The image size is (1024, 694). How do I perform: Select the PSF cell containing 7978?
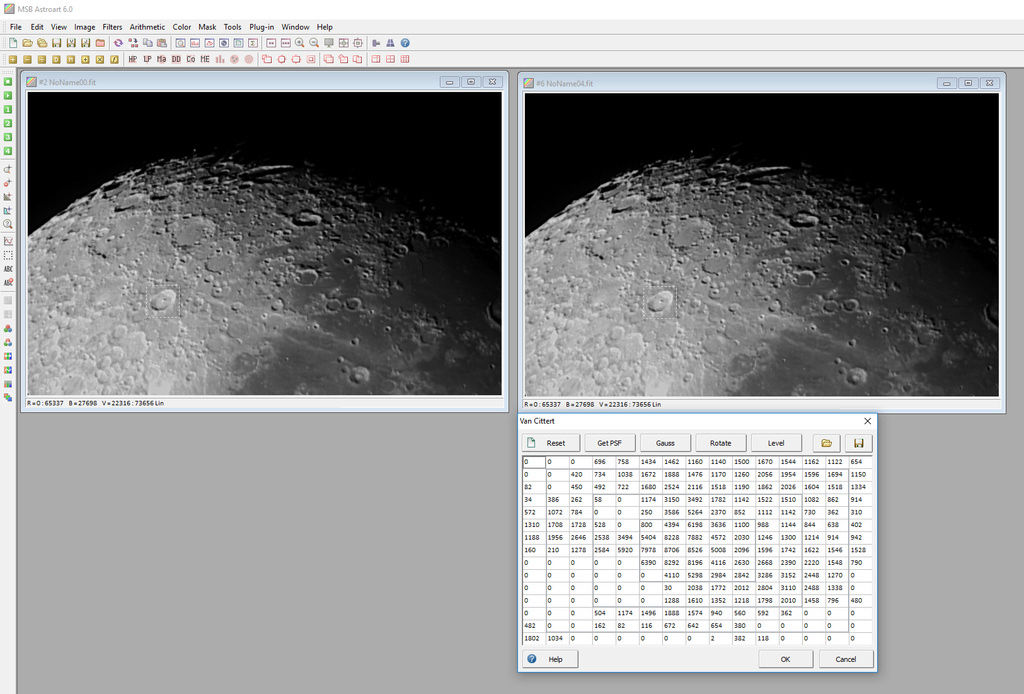pyautogui.click(x=649, y=550)
